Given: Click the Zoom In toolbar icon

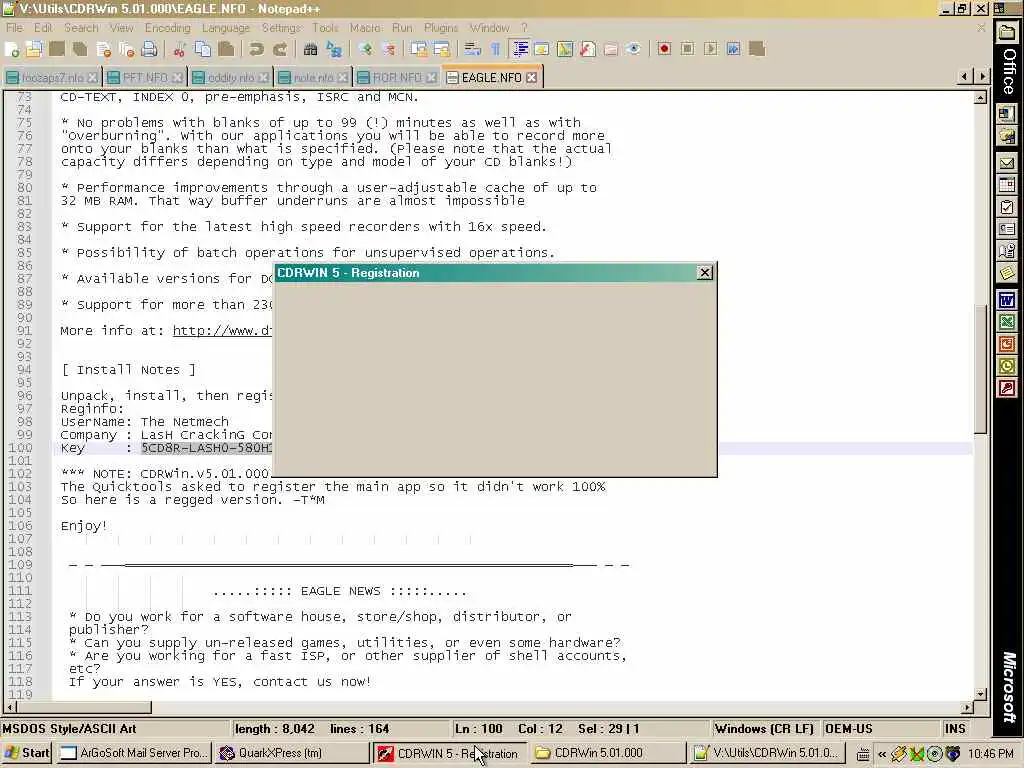Looking at the screenshot, I should point(364,50).
